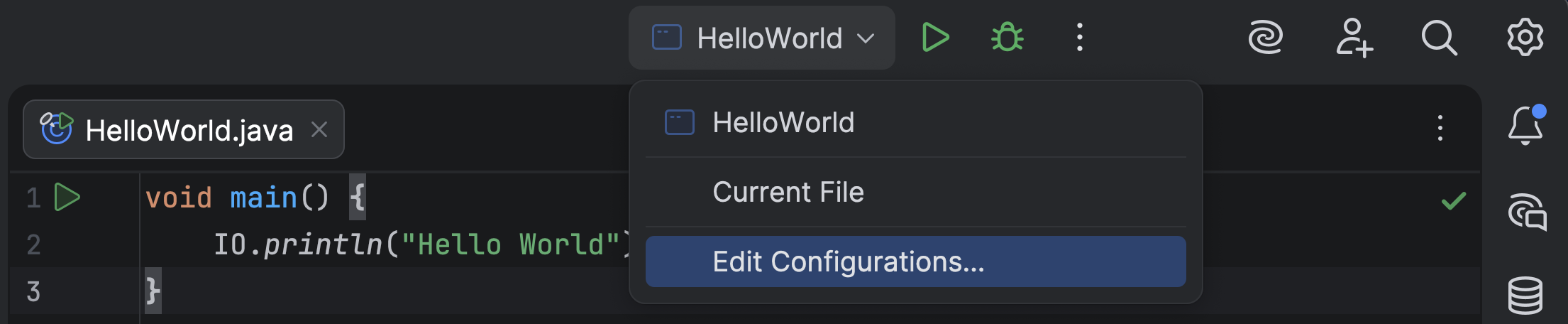Screen dimensions: 1568x324
Task: Click the green inspections checkmark widget
Action: click(x=1453, y=201)
